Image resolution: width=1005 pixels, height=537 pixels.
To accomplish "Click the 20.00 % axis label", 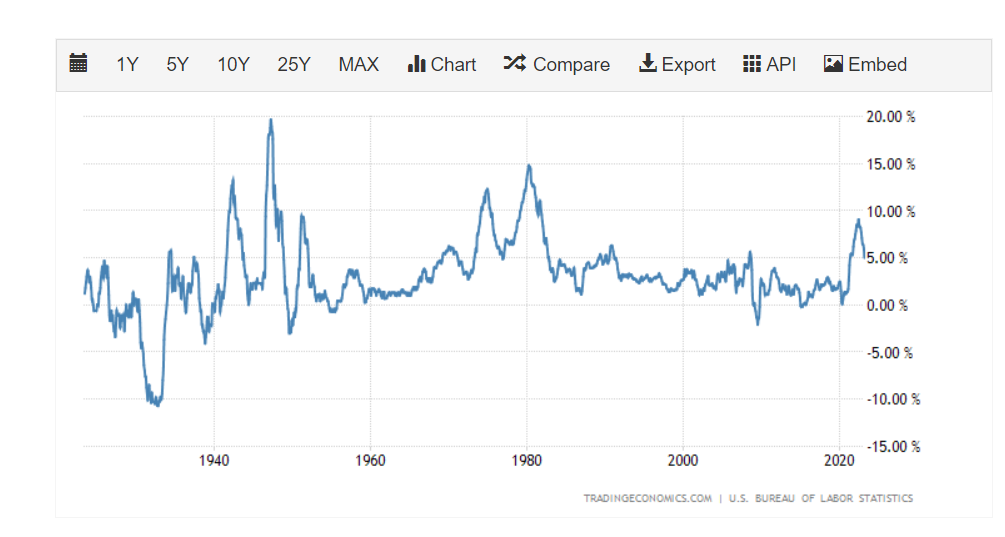I will (890, 117).
